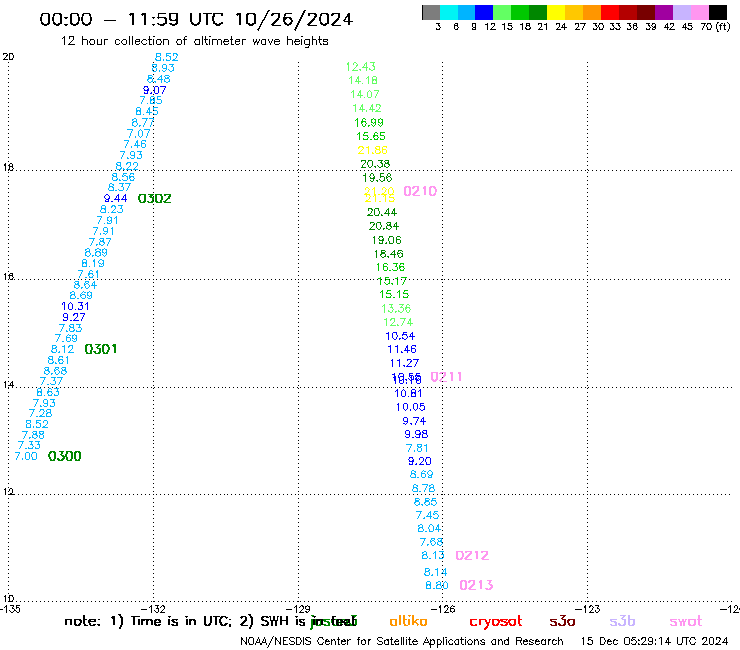Click the wave height value 9.74
740x650 pixels.
(x=414, y=422)
